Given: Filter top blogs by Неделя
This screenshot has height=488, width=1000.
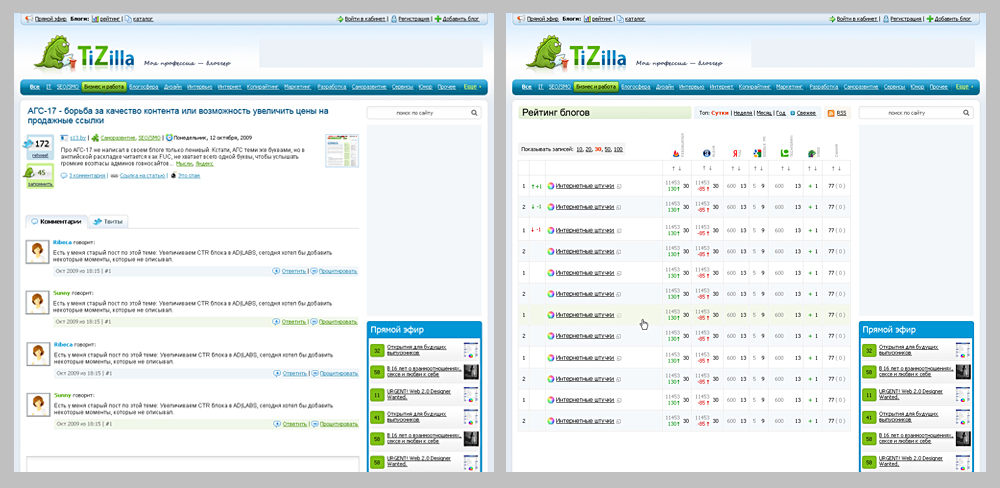Looking at the screenshot, I should (x=743, y=113).
